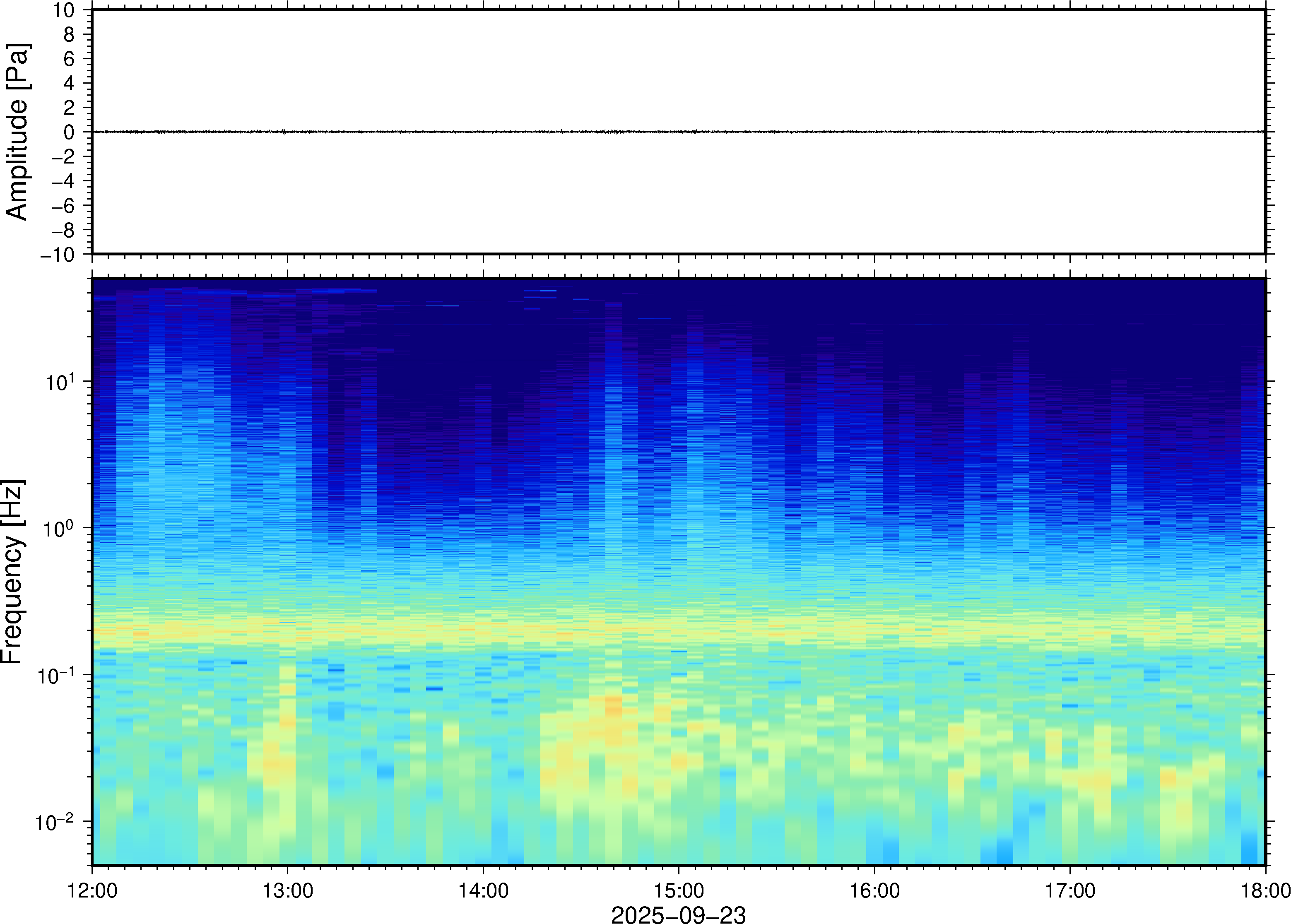Click the 10⁰ frequency tick label
The height and width of the screenshot is (924, 1291).
60,529
